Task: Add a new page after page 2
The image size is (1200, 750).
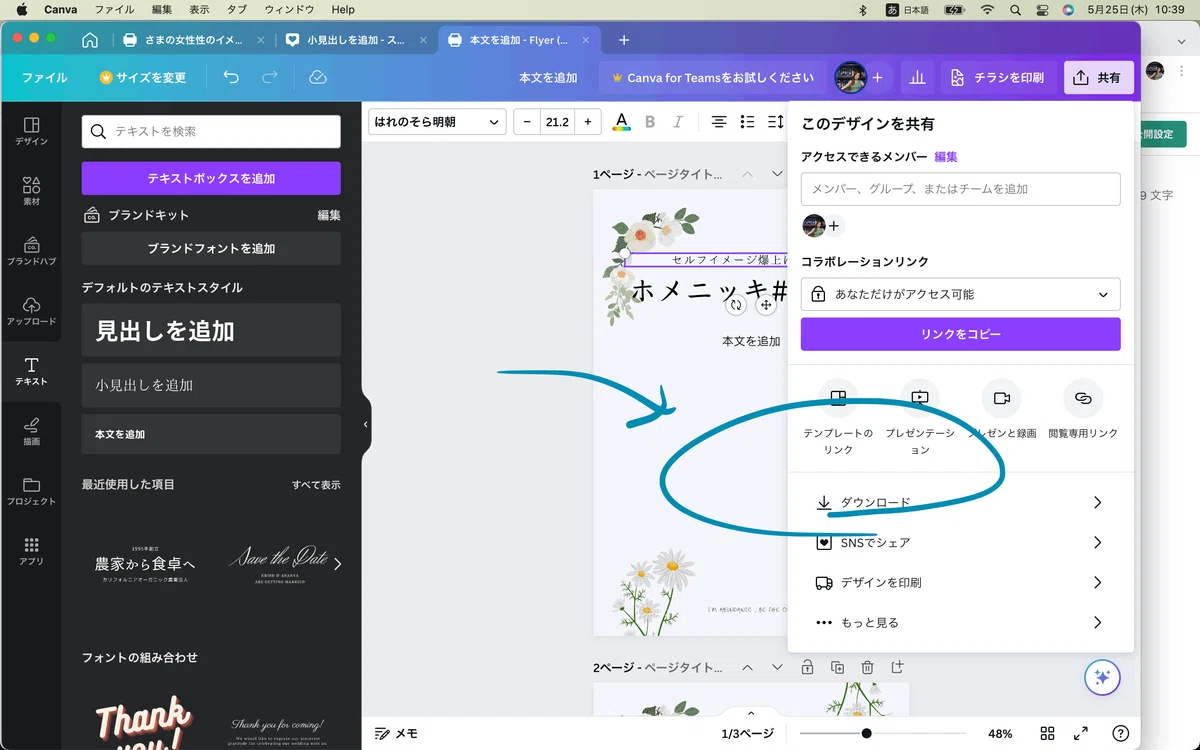Action: 897,667
